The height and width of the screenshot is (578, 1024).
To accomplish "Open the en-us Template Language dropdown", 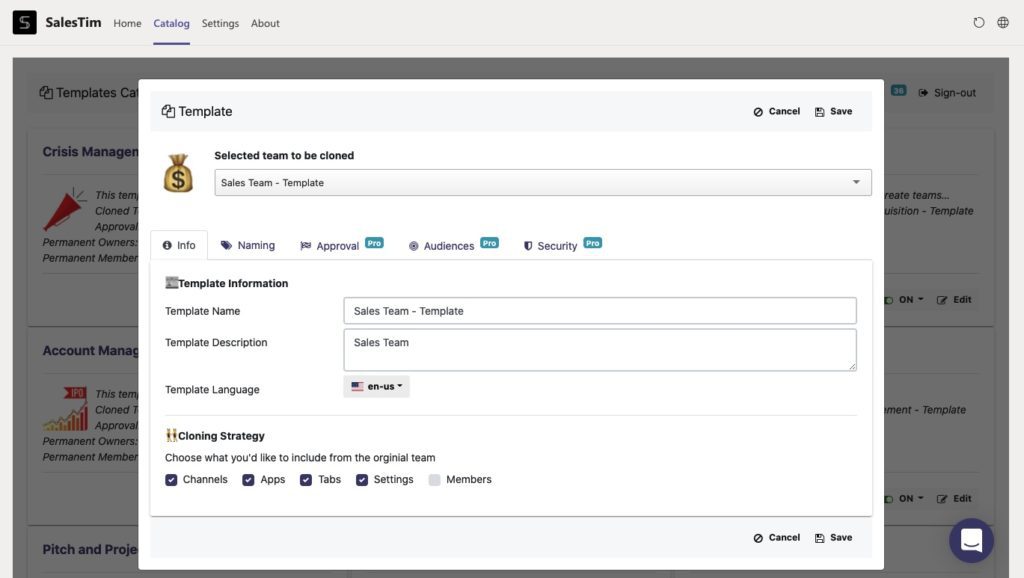I will 377,387.
